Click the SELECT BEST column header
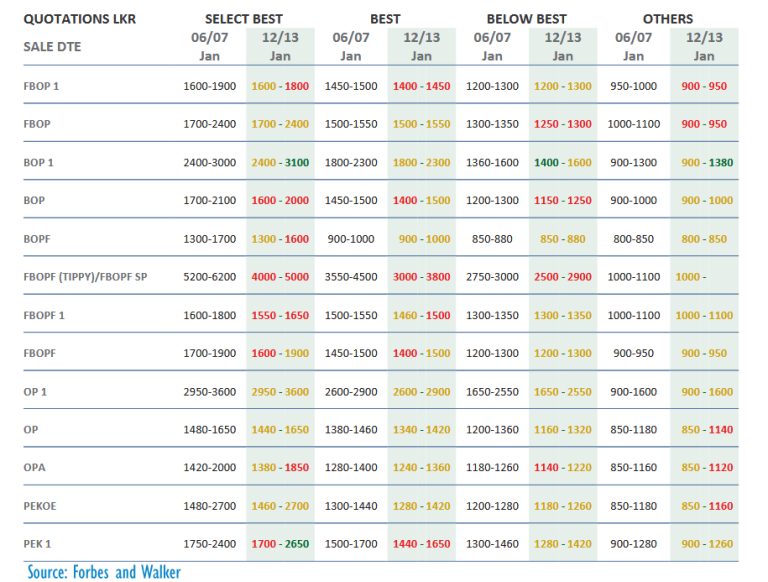 (243, 19)
